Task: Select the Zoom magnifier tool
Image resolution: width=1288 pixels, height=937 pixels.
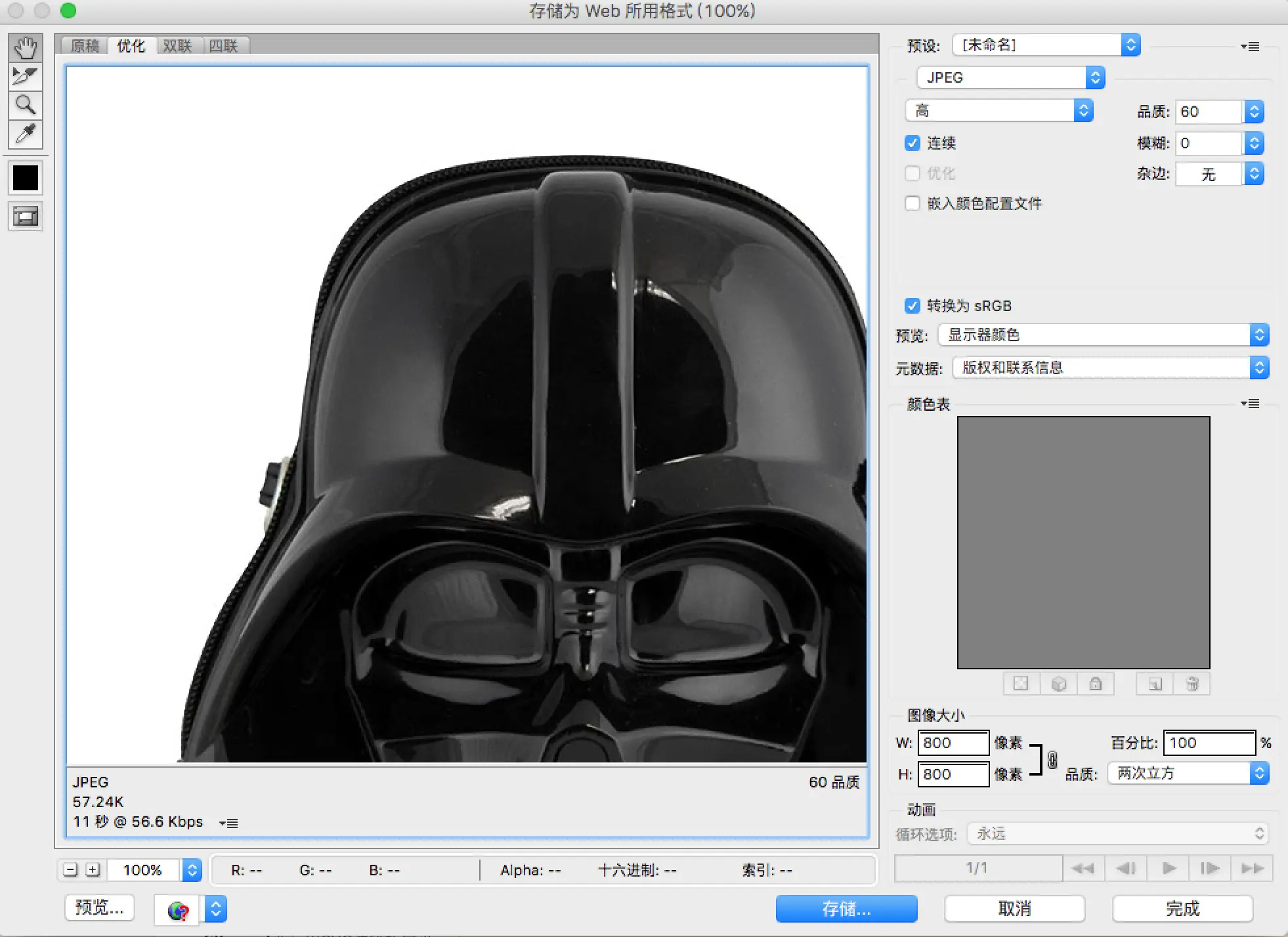Action: 26,106
